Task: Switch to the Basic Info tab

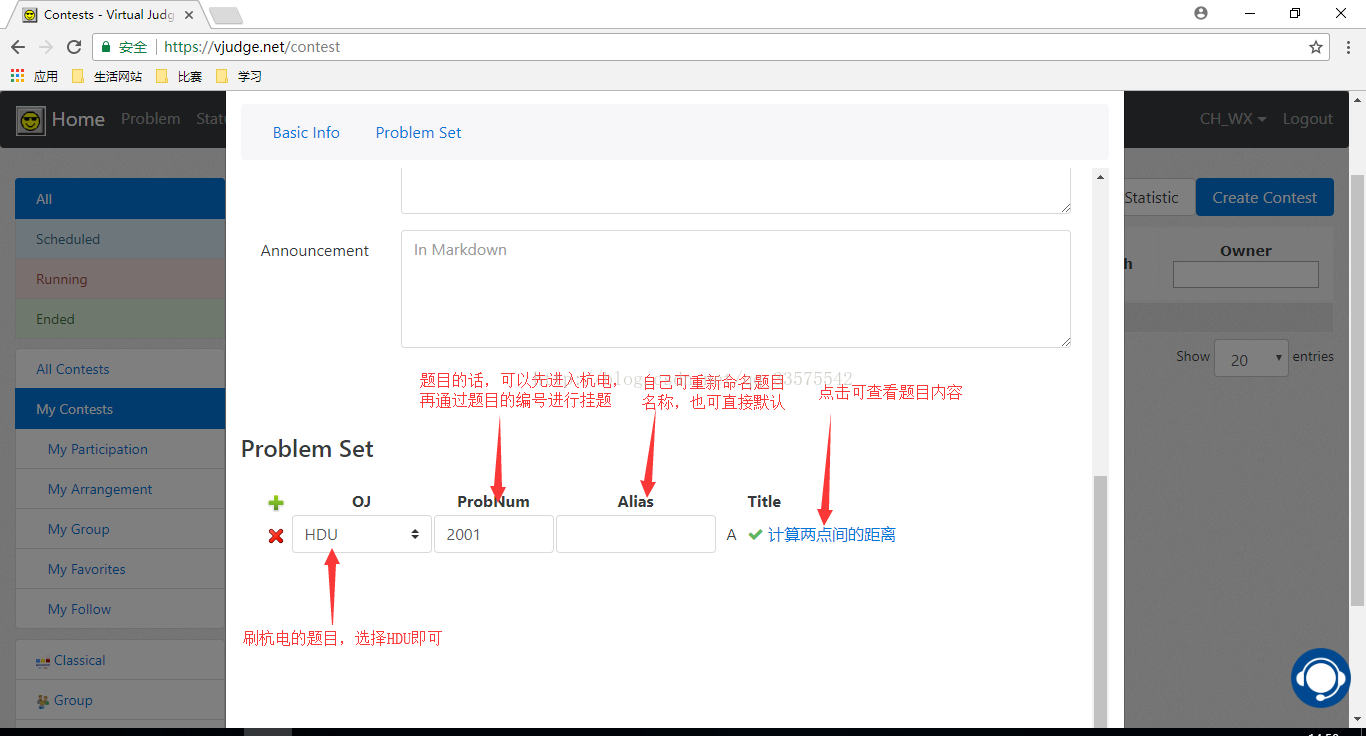Action: click(306, 132)
